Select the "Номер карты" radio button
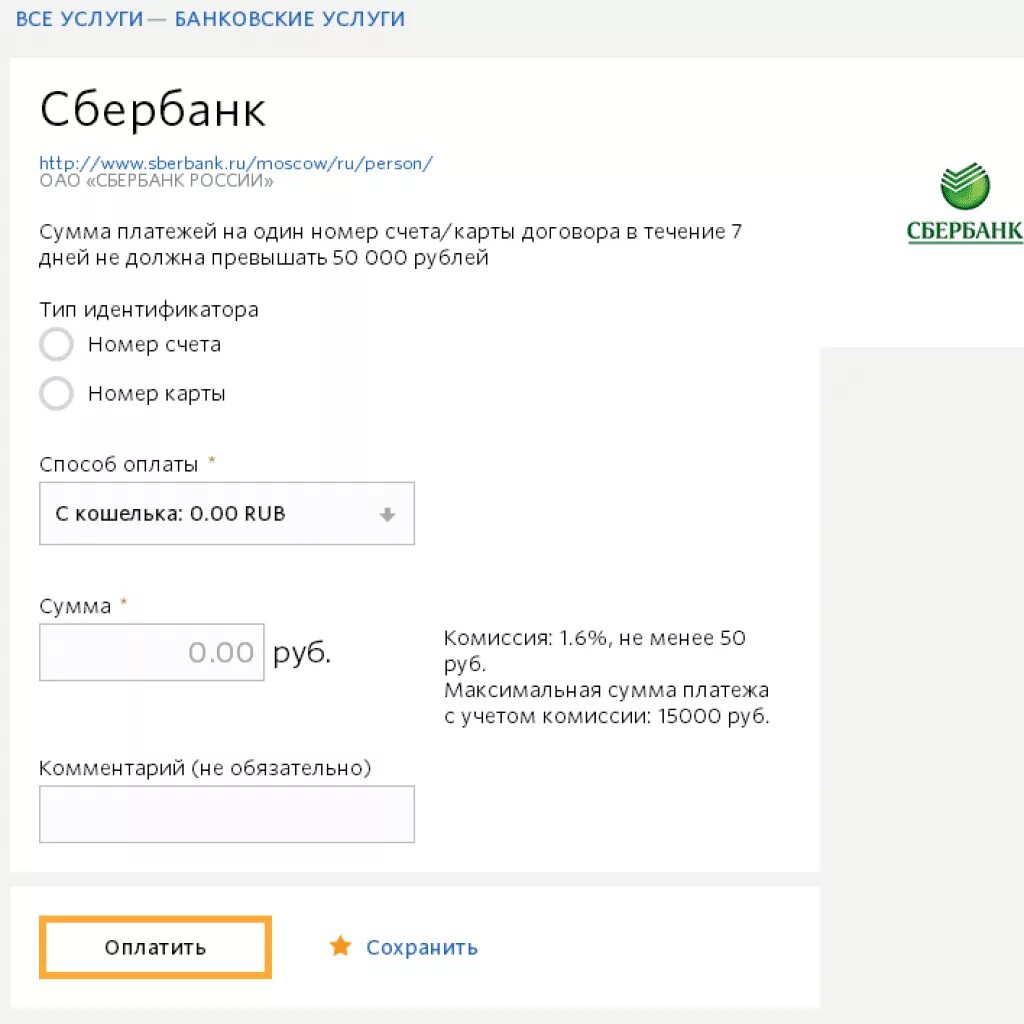The height and width of the screenshot is (1024, 1024). tap(57, 394)
